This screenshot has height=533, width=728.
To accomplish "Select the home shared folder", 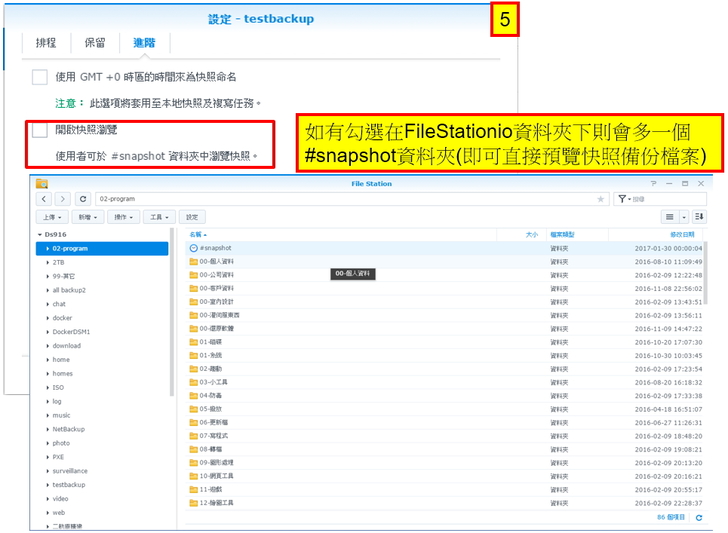I will click(61, 360).
